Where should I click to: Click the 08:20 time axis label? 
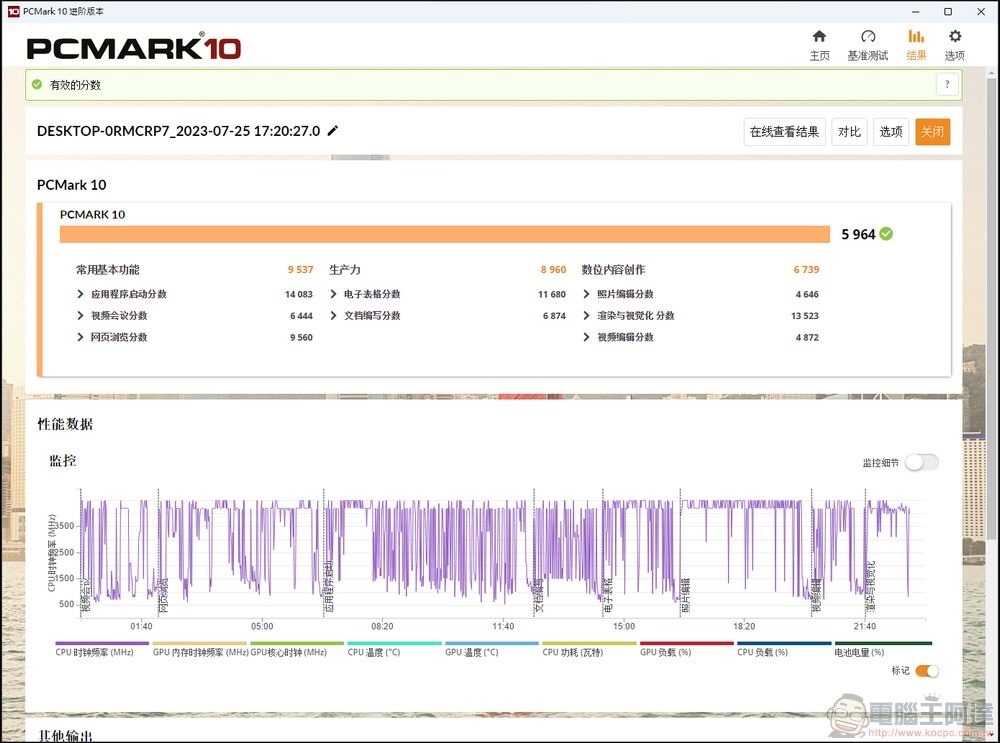tap(382, 626)
